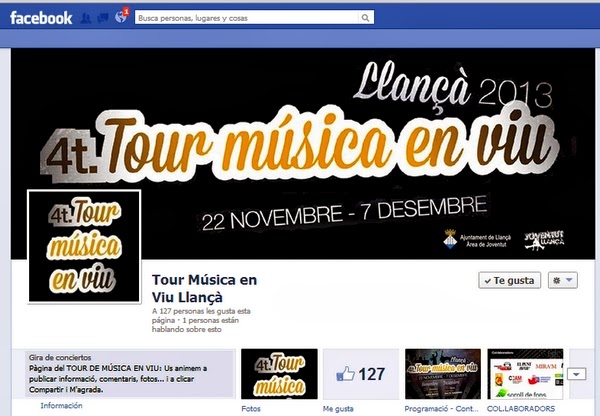Click the thumbs-up 127 likes box
The image size is (600, 416).
pyautogui.click(x=361, y=374)
